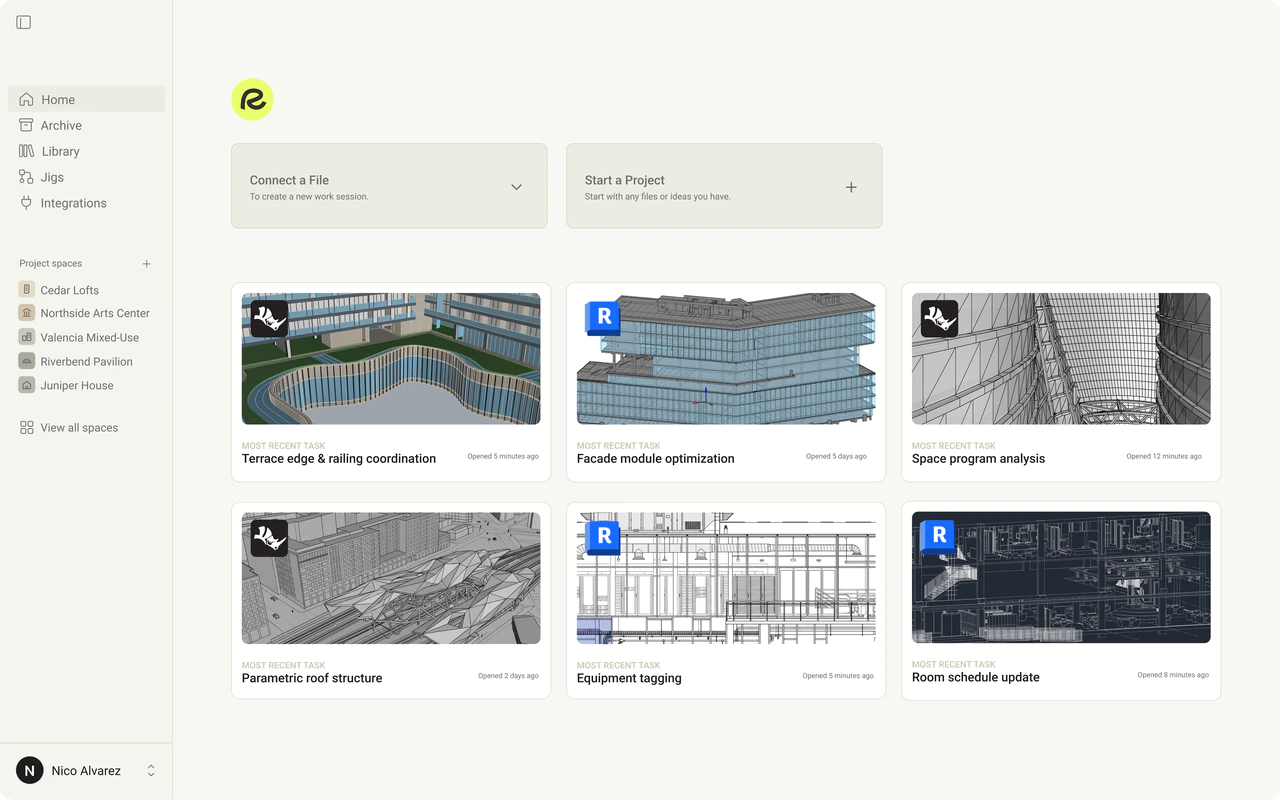The height and width of the screenshot is (800, 1280).
Task: Click the Riverbend Pavilion space icon
Action: coord(27,361)
